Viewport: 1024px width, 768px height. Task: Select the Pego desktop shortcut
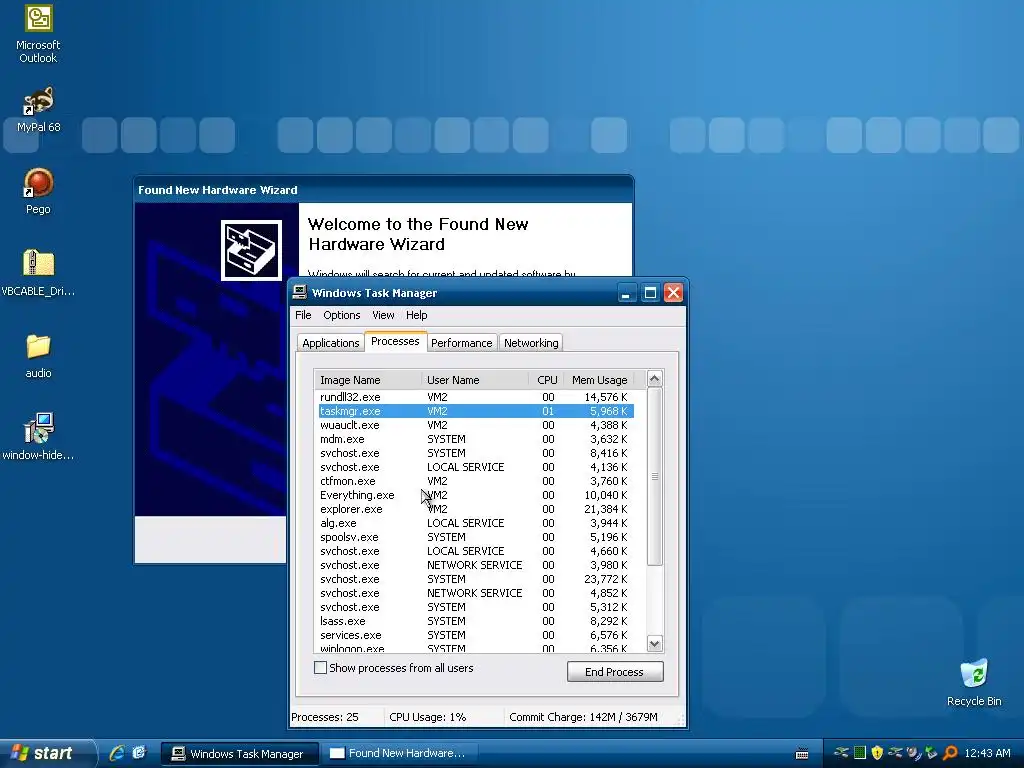click(38, 191)
